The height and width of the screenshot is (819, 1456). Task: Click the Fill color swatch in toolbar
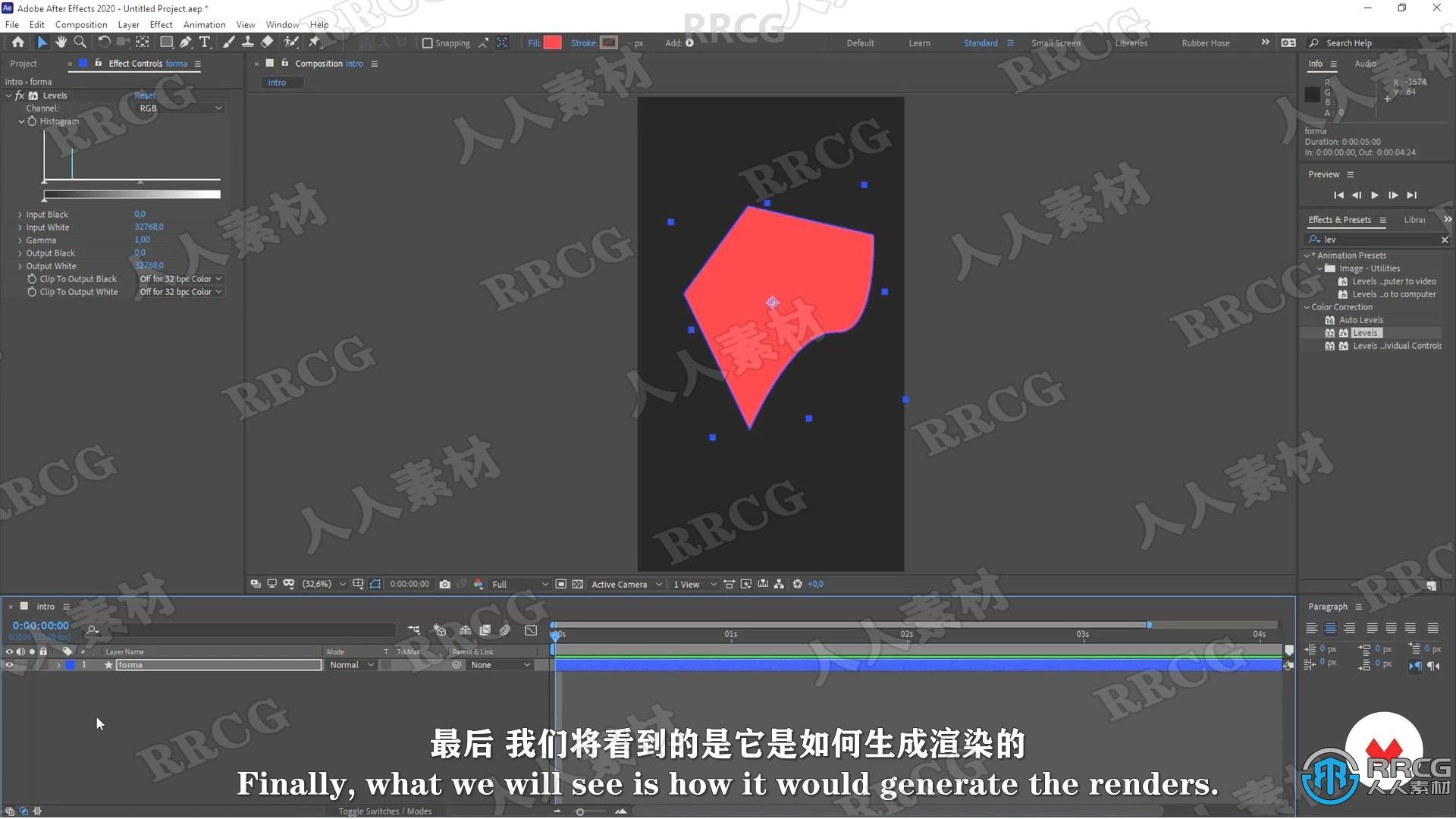tap(553, 43)
